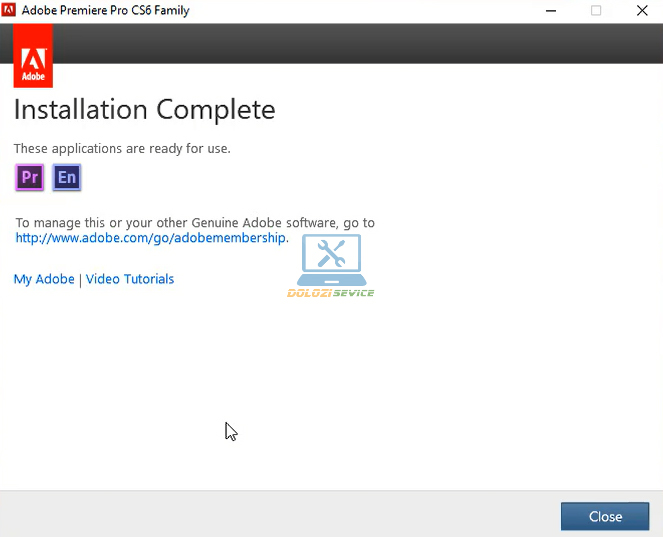Screen dimensions: 663x537
Task: Minimize the installer window
Action: pyautogui.click(x=551, y=11)
